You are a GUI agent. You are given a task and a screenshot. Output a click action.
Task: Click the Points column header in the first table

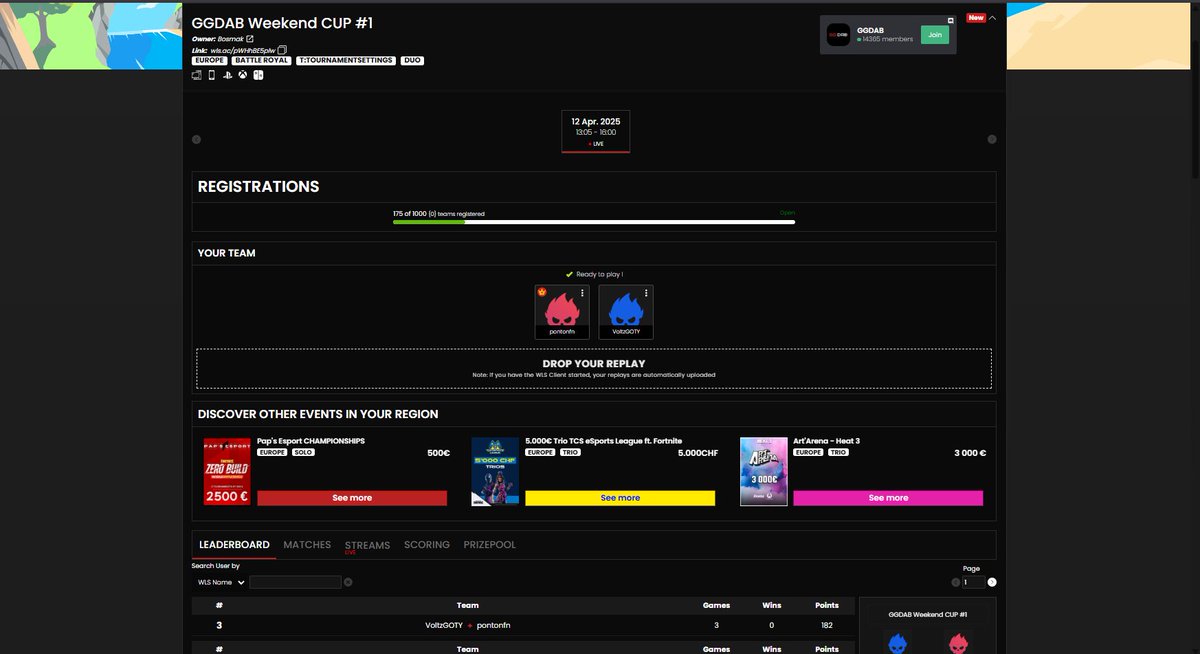coord(827,605)
